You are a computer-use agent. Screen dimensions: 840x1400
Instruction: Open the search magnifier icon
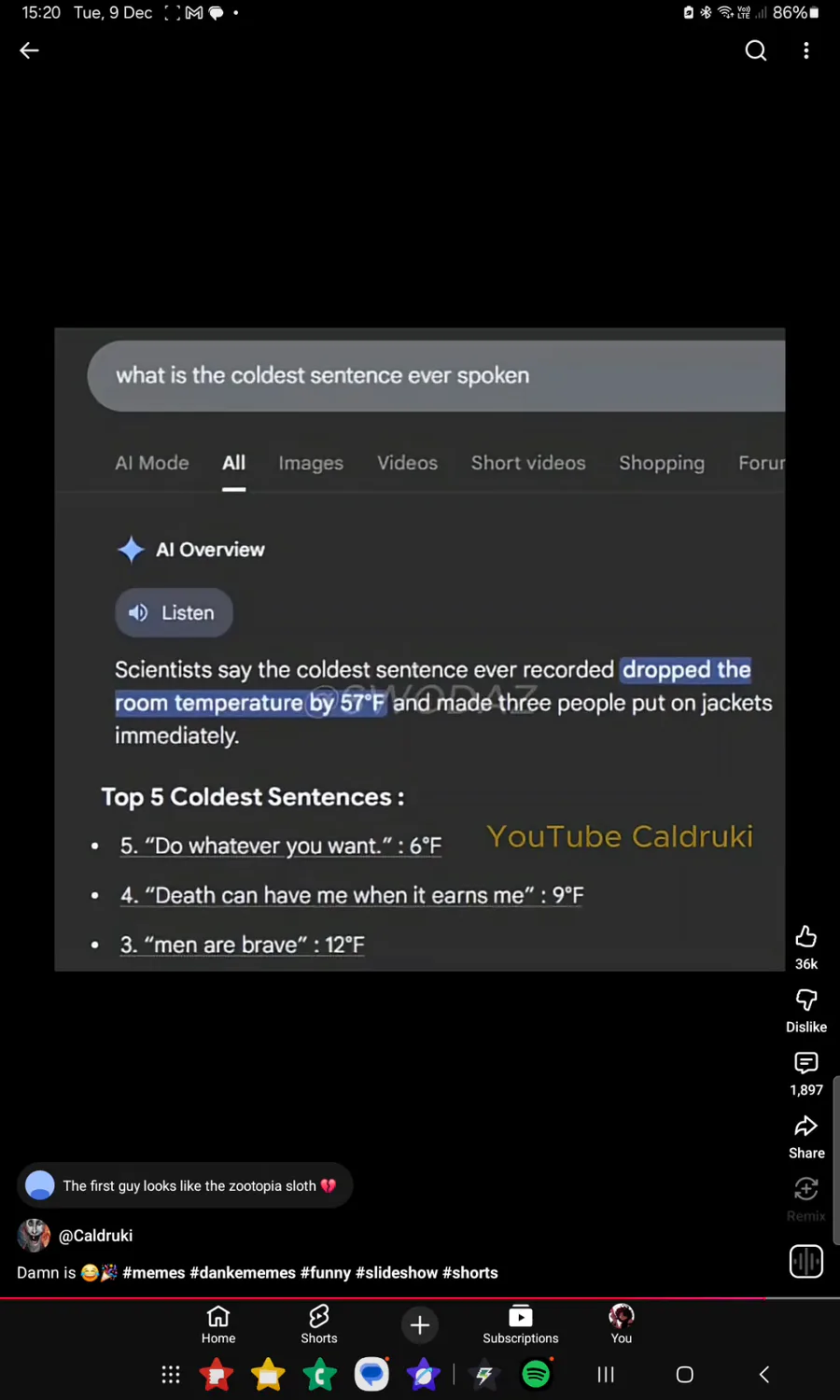pos(756,50)
